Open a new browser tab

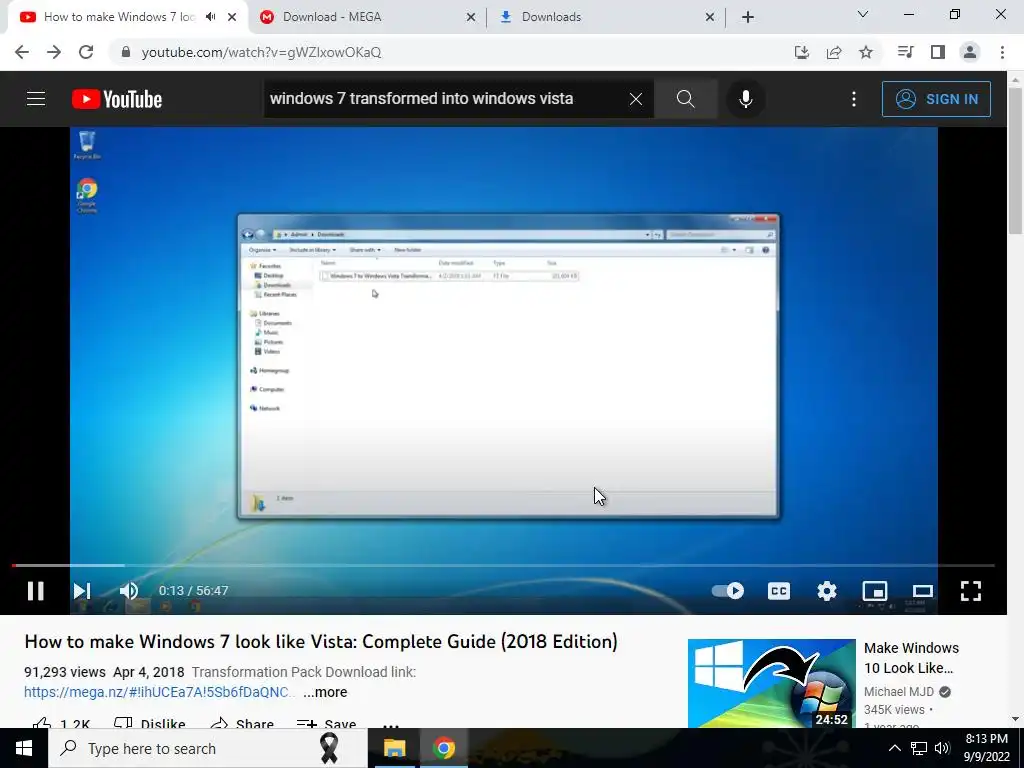tap(748, 18)
